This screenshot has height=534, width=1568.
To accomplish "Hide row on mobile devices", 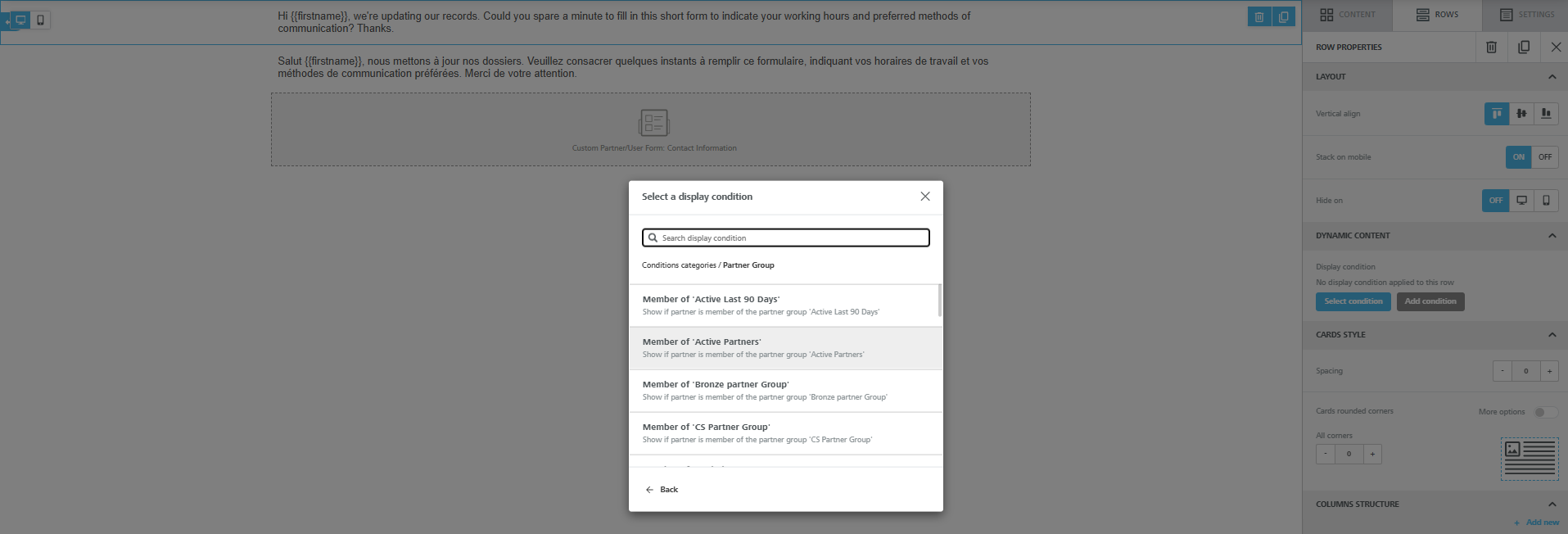I will click(x=1545, y=201).
